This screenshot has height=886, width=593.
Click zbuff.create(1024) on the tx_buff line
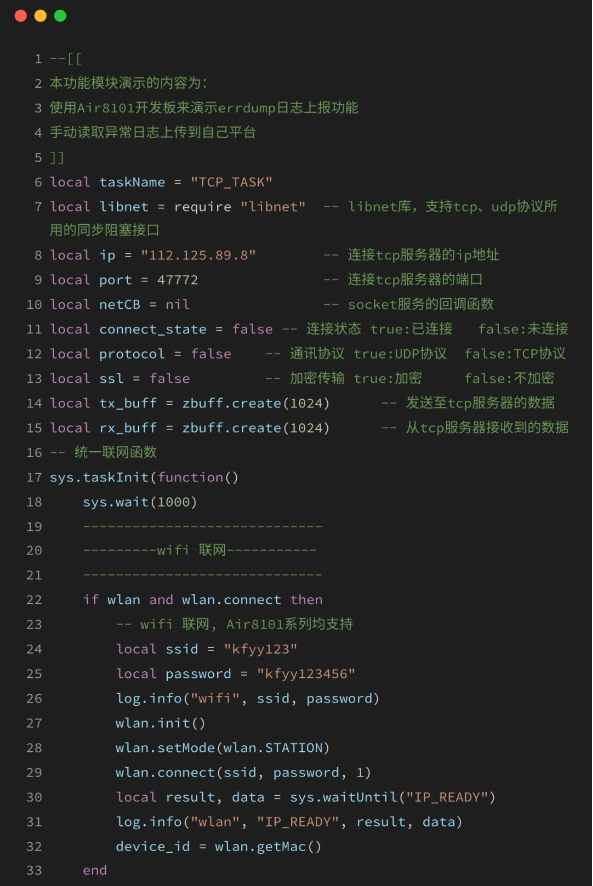click(x=256, y=403)
